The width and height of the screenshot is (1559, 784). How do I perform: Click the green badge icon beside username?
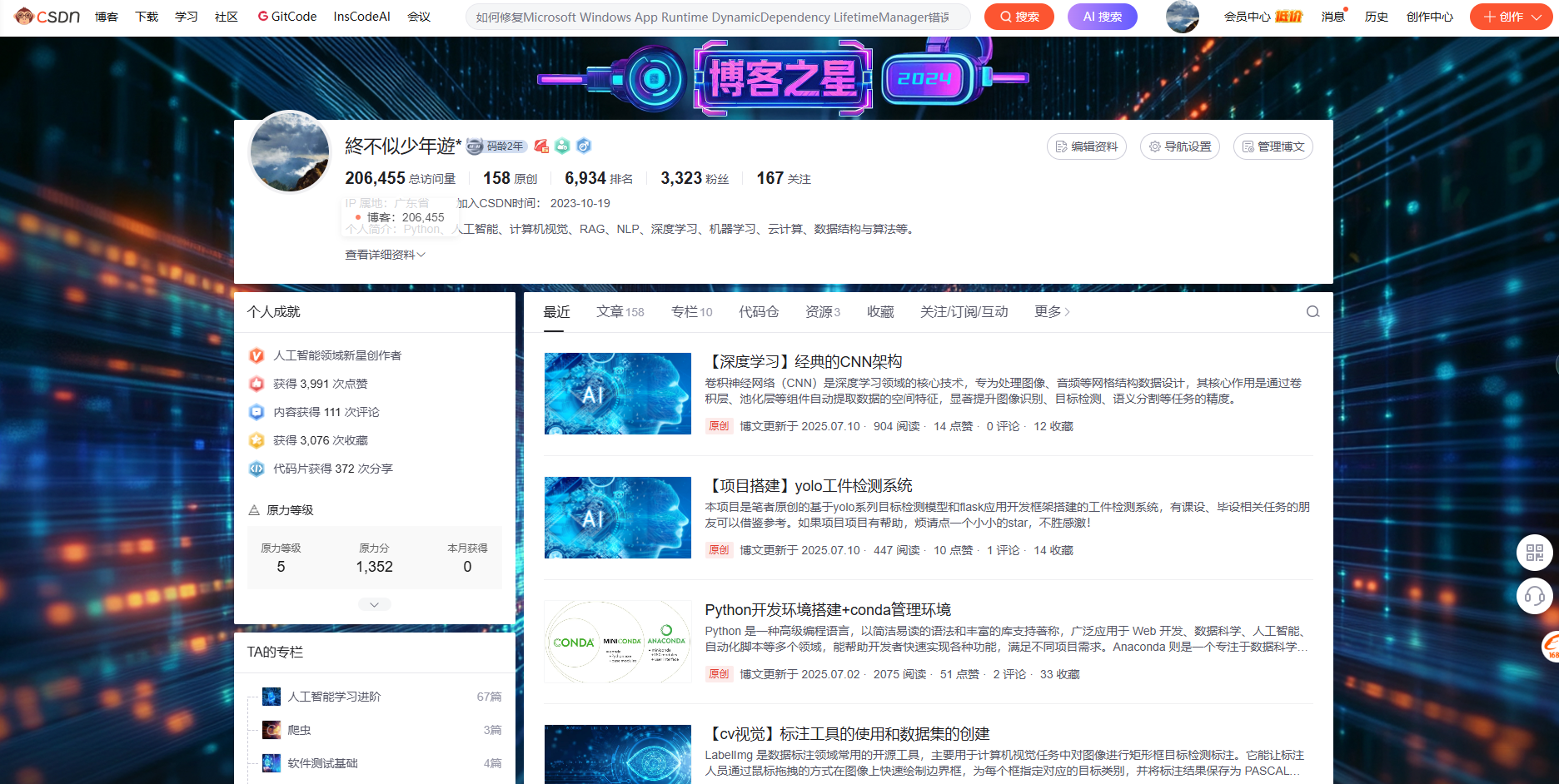pos(563,146)
